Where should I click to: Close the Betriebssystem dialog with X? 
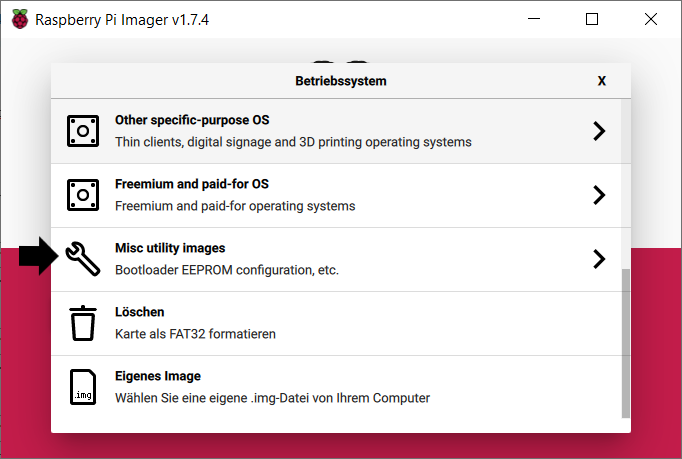click(602, 81)
